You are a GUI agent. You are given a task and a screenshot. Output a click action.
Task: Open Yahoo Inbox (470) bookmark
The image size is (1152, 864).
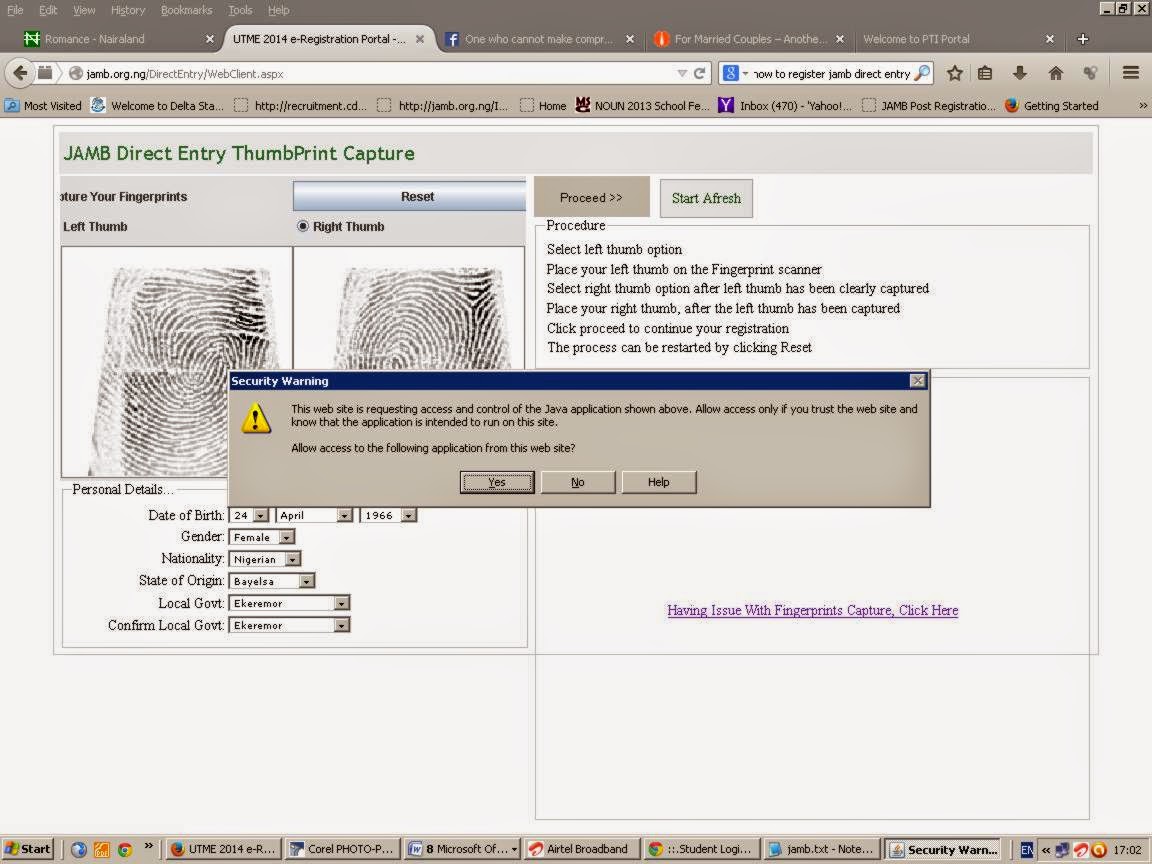[x=785, y=106]
